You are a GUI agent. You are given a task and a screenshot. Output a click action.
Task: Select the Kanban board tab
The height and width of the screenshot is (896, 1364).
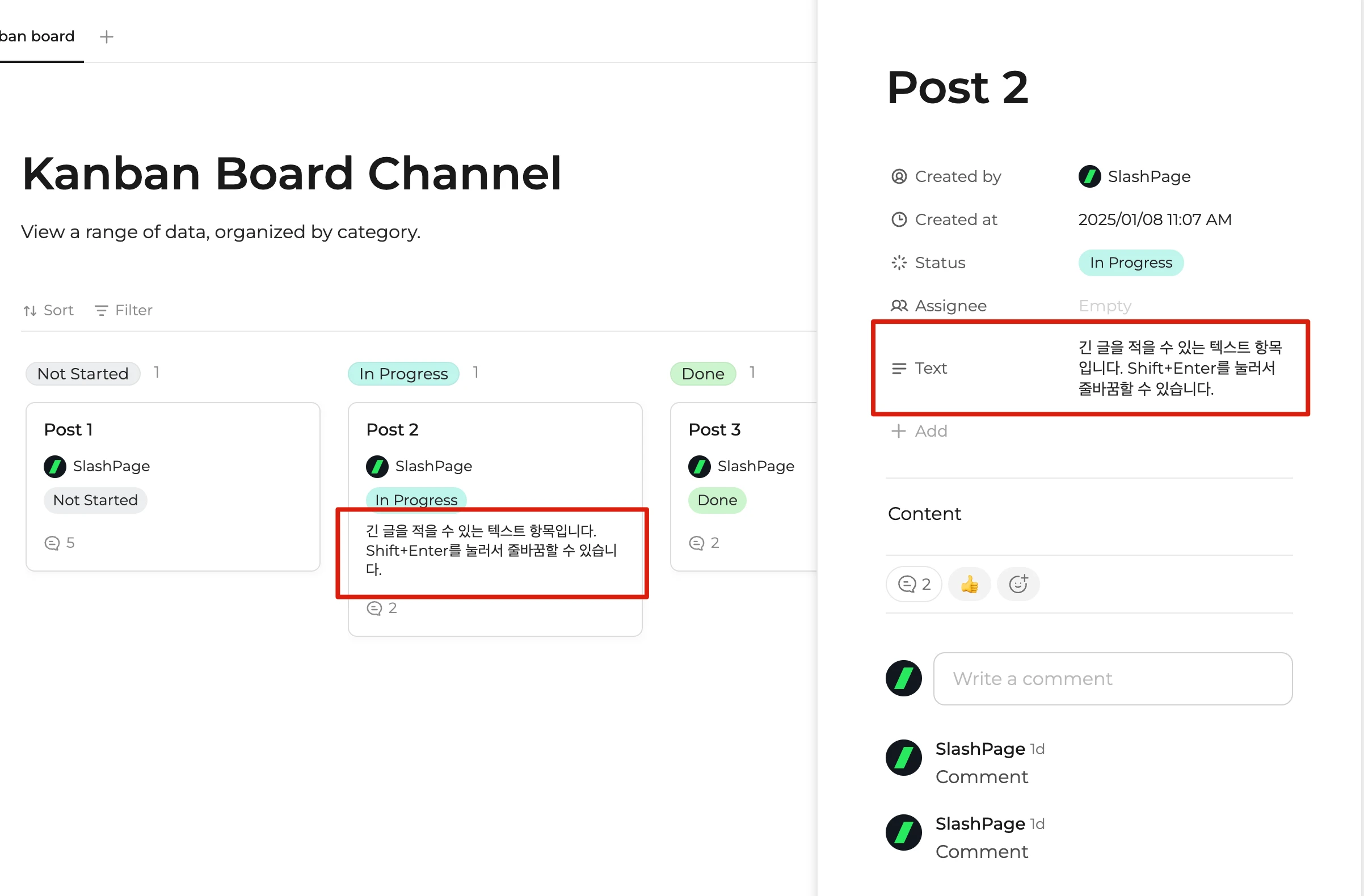pos(38,37)
